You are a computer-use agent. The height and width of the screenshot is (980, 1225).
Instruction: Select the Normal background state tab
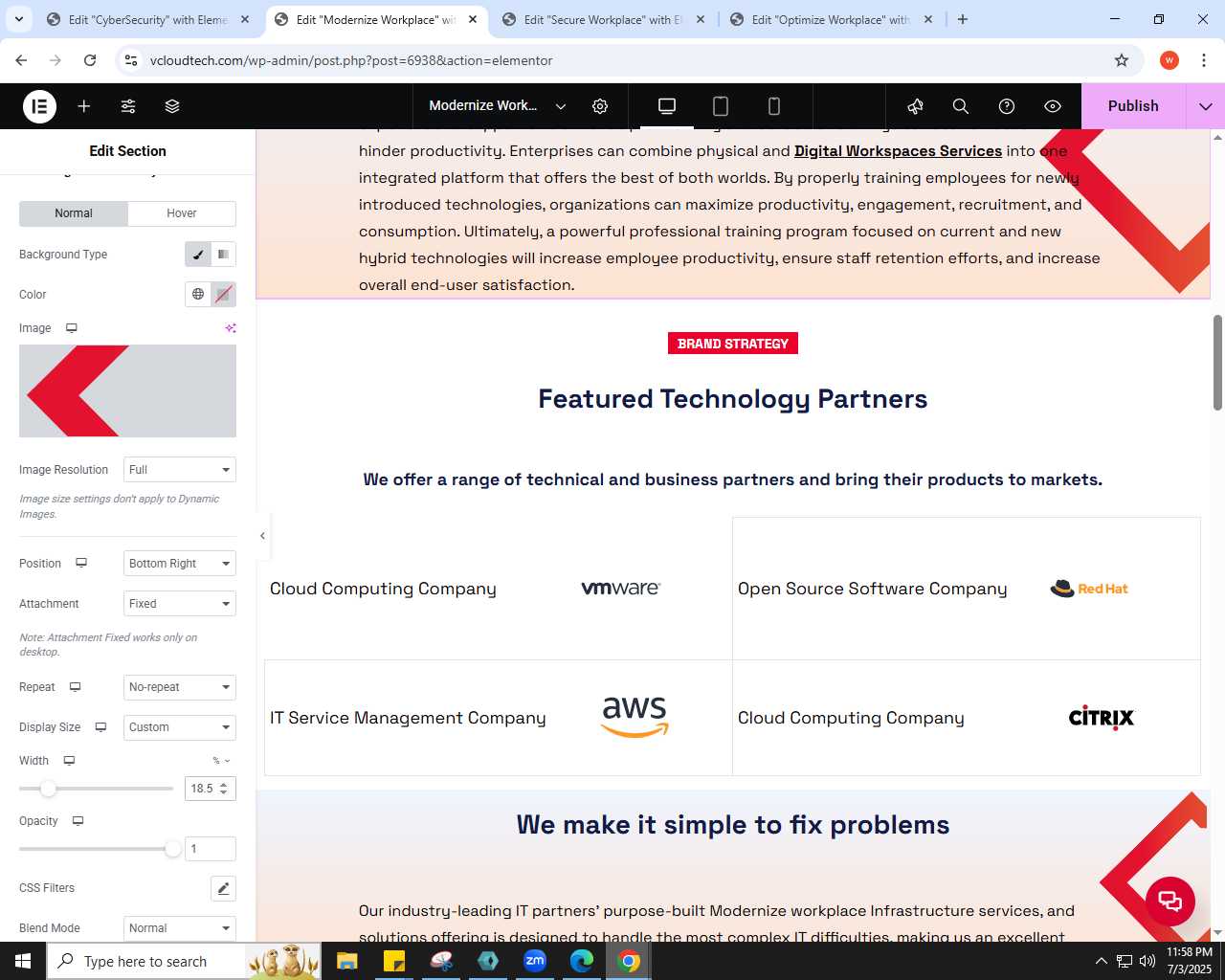(x=74, y=213)
